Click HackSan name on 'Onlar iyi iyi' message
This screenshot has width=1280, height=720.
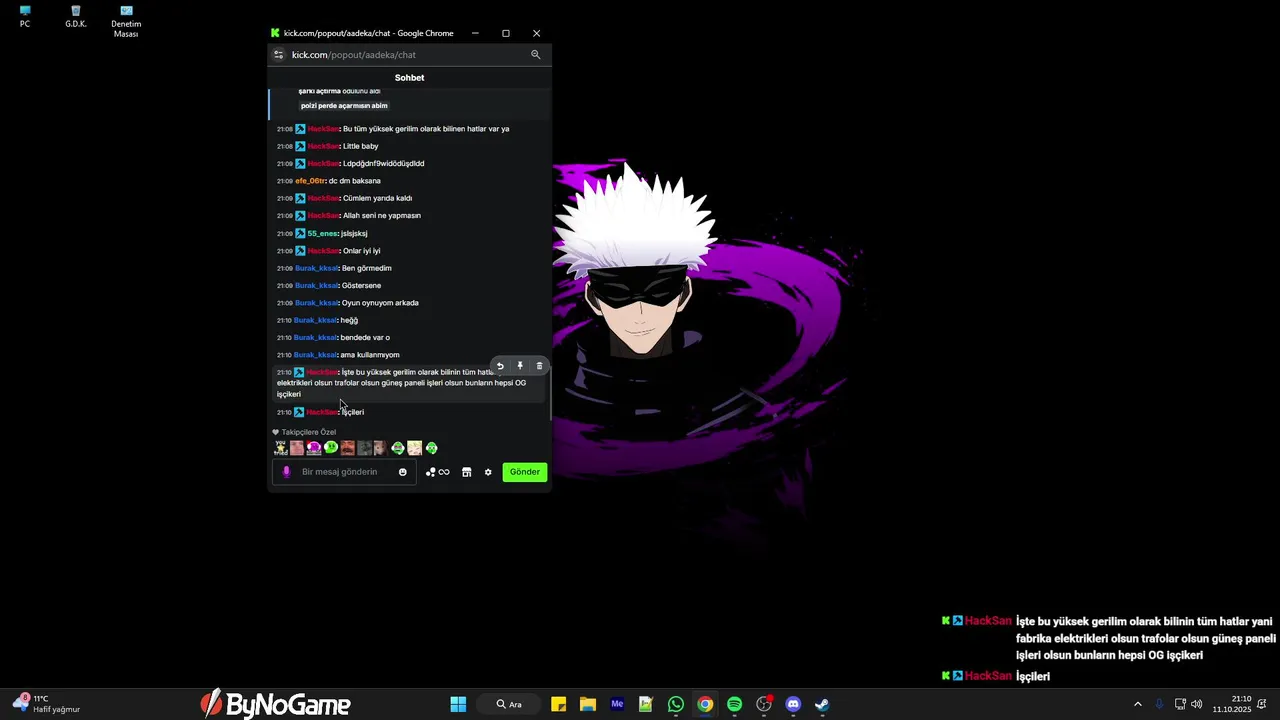[x=323, y=251]
